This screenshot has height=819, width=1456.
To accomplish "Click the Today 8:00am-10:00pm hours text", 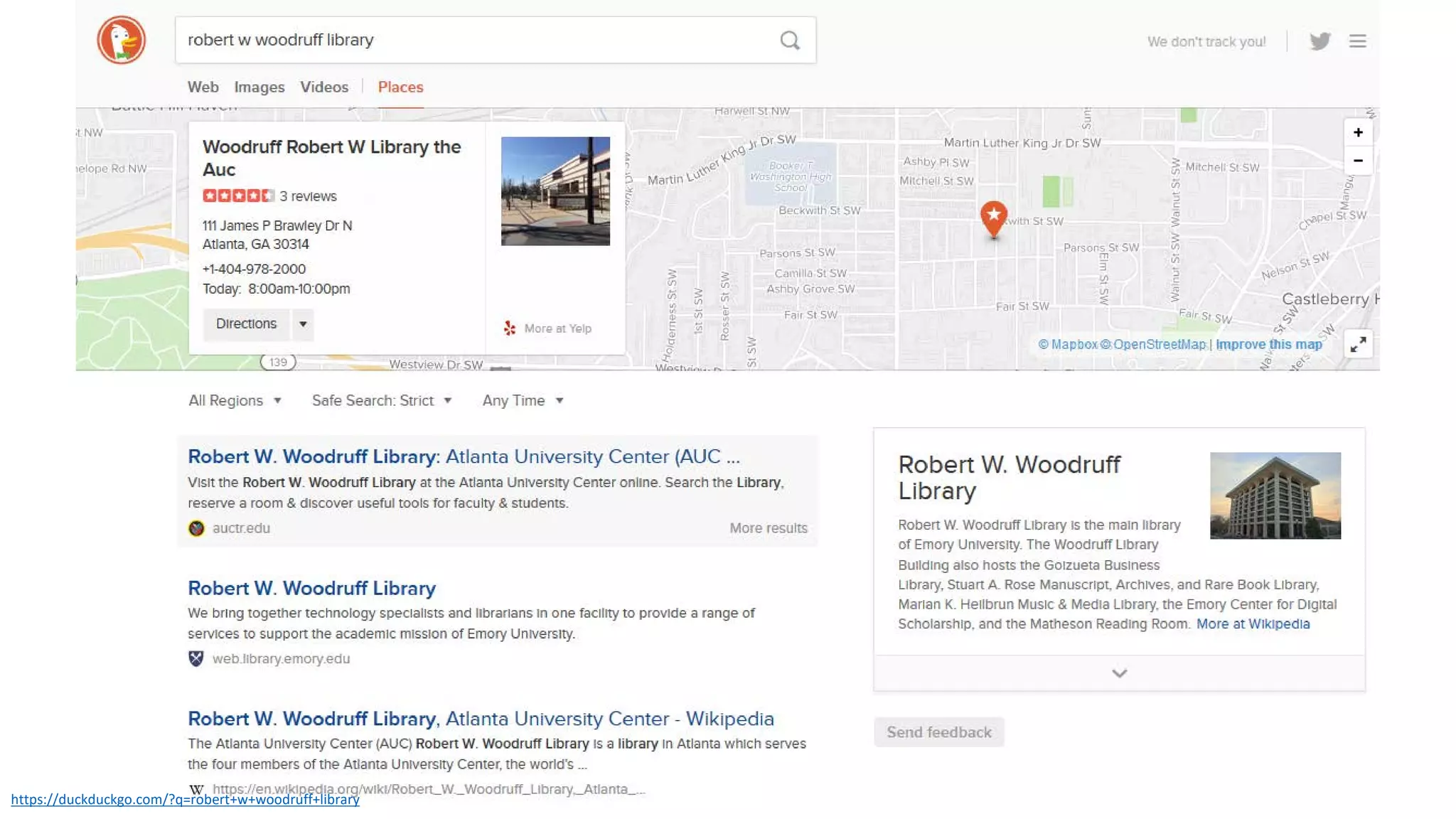I will (x=276, y=289).
